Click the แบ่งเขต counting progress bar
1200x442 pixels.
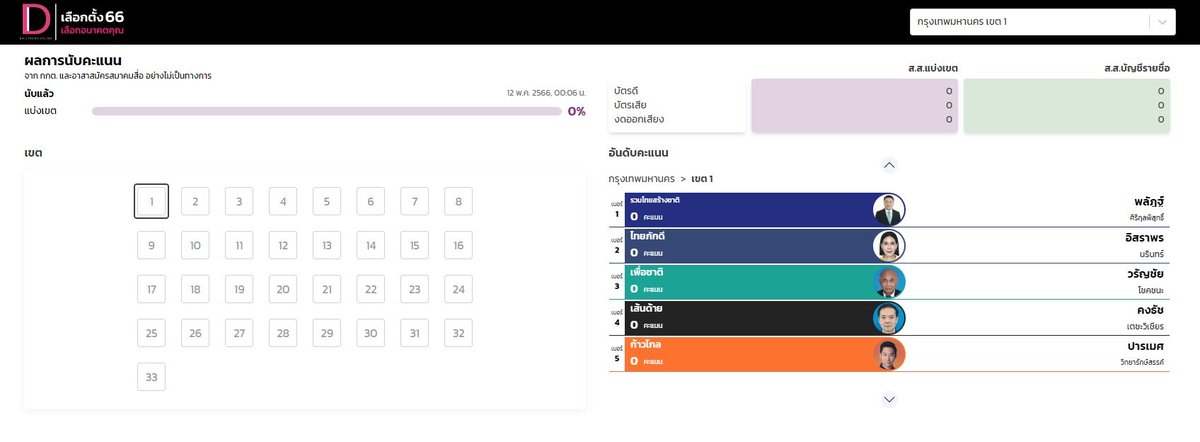point(327,111)
